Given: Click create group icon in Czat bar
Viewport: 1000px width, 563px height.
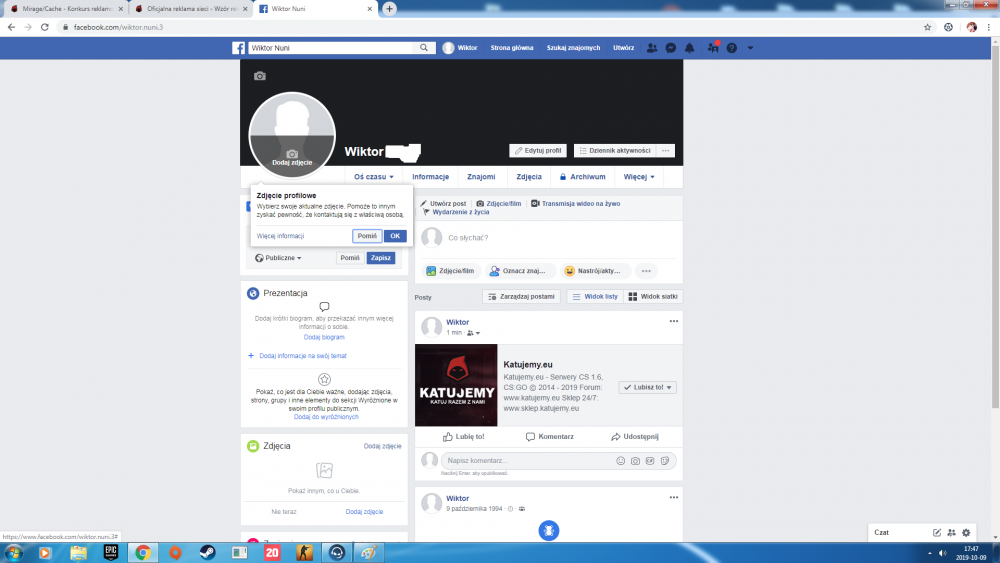Looking at the screenshot, I should coord(952,532).
